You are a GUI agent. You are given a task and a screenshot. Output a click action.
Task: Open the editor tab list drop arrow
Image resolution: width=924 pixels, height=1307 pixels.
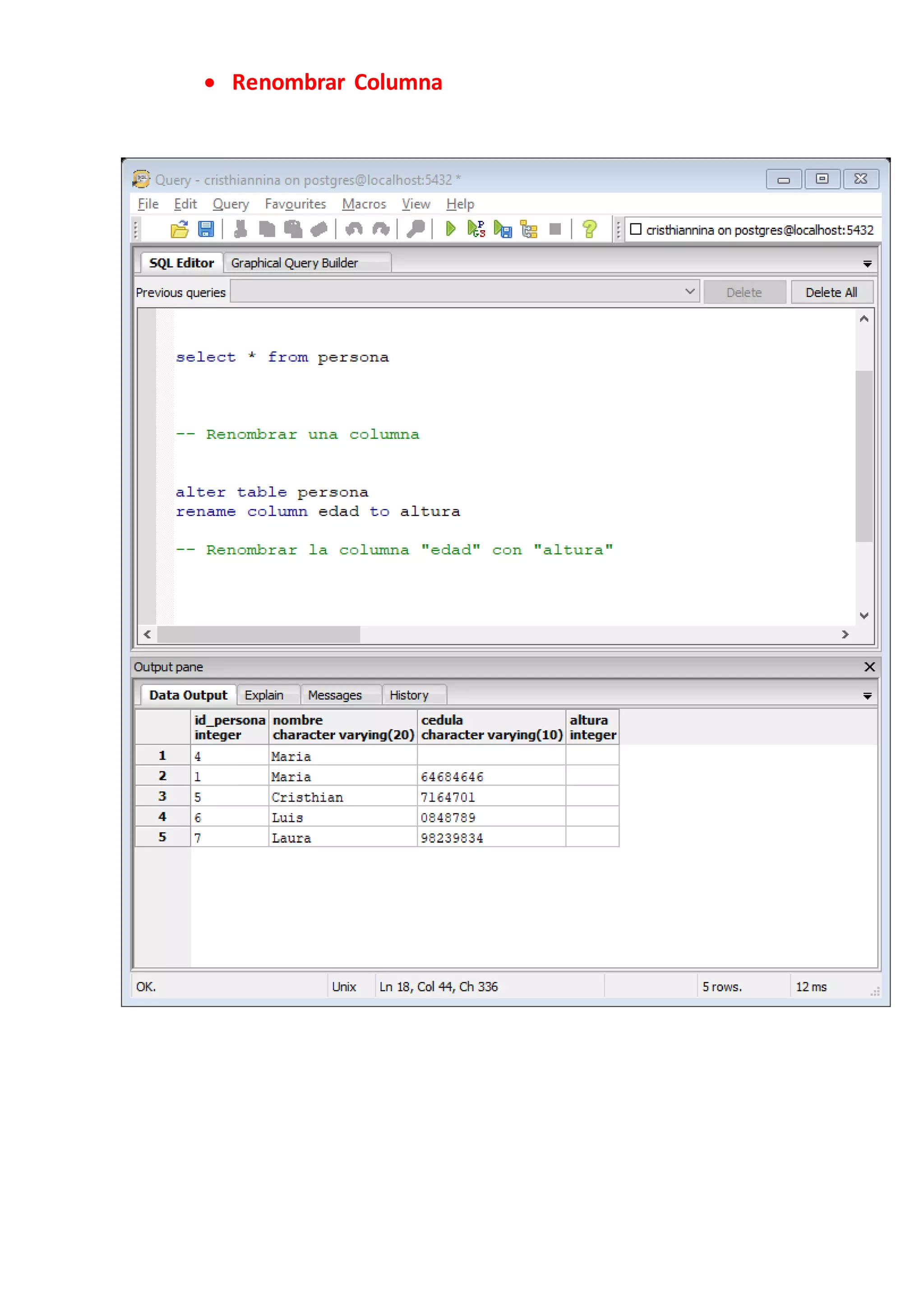tap(867, 264)
